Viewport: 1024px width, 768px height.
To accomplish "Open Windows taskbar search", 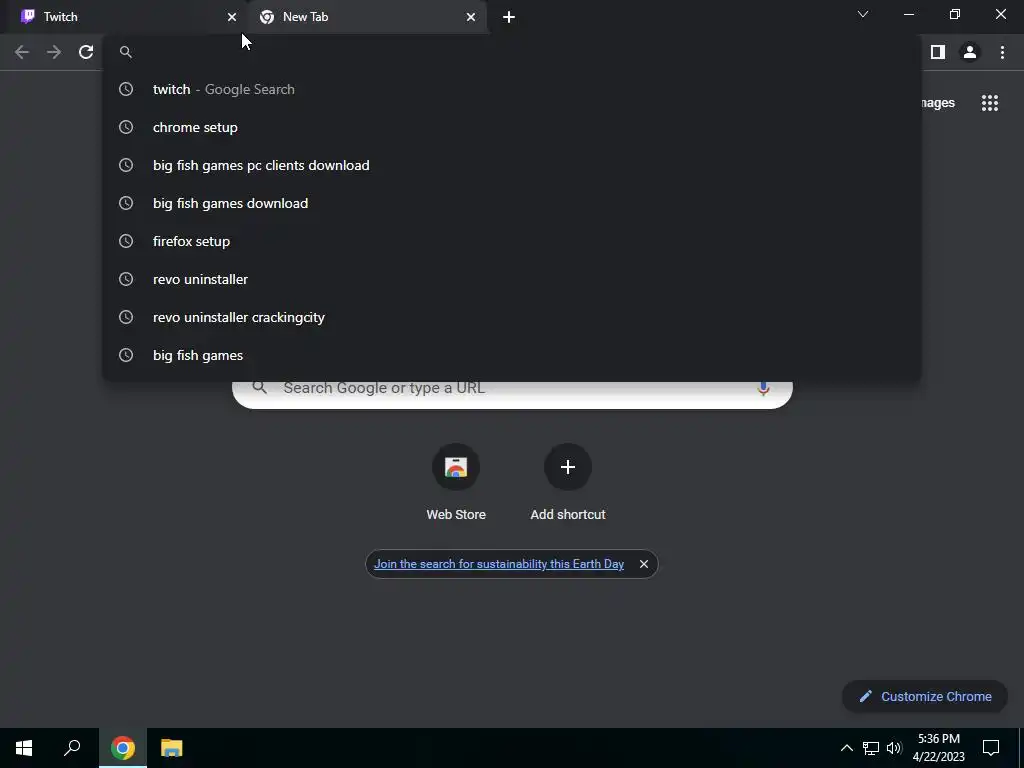I will click(72, 748).
